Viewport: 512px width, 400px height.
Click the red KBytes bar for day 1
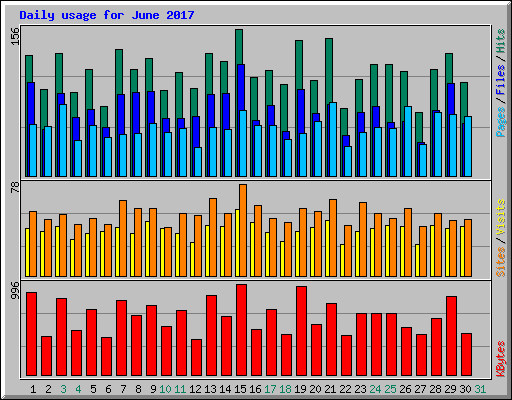[x=32, y=334]
